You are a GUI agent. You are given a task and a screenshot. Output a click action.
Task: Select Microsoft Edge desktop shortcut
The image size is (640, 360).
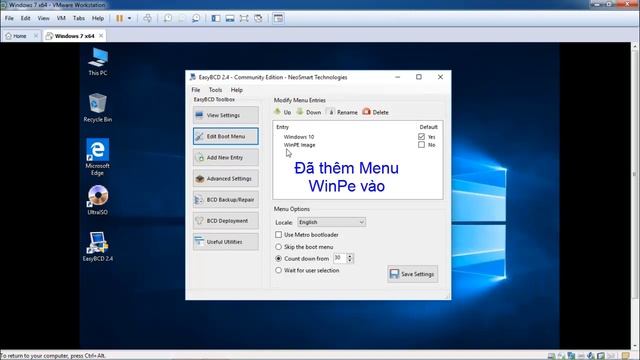tap(98, 157)
